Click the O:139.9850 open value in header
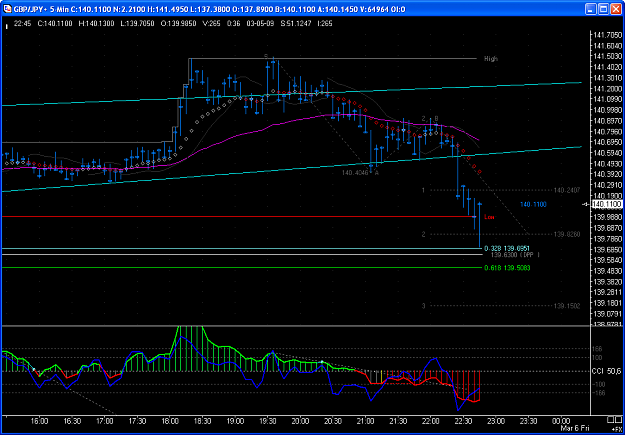The height and width of the screenshot is (435, 625). [179, 24]
